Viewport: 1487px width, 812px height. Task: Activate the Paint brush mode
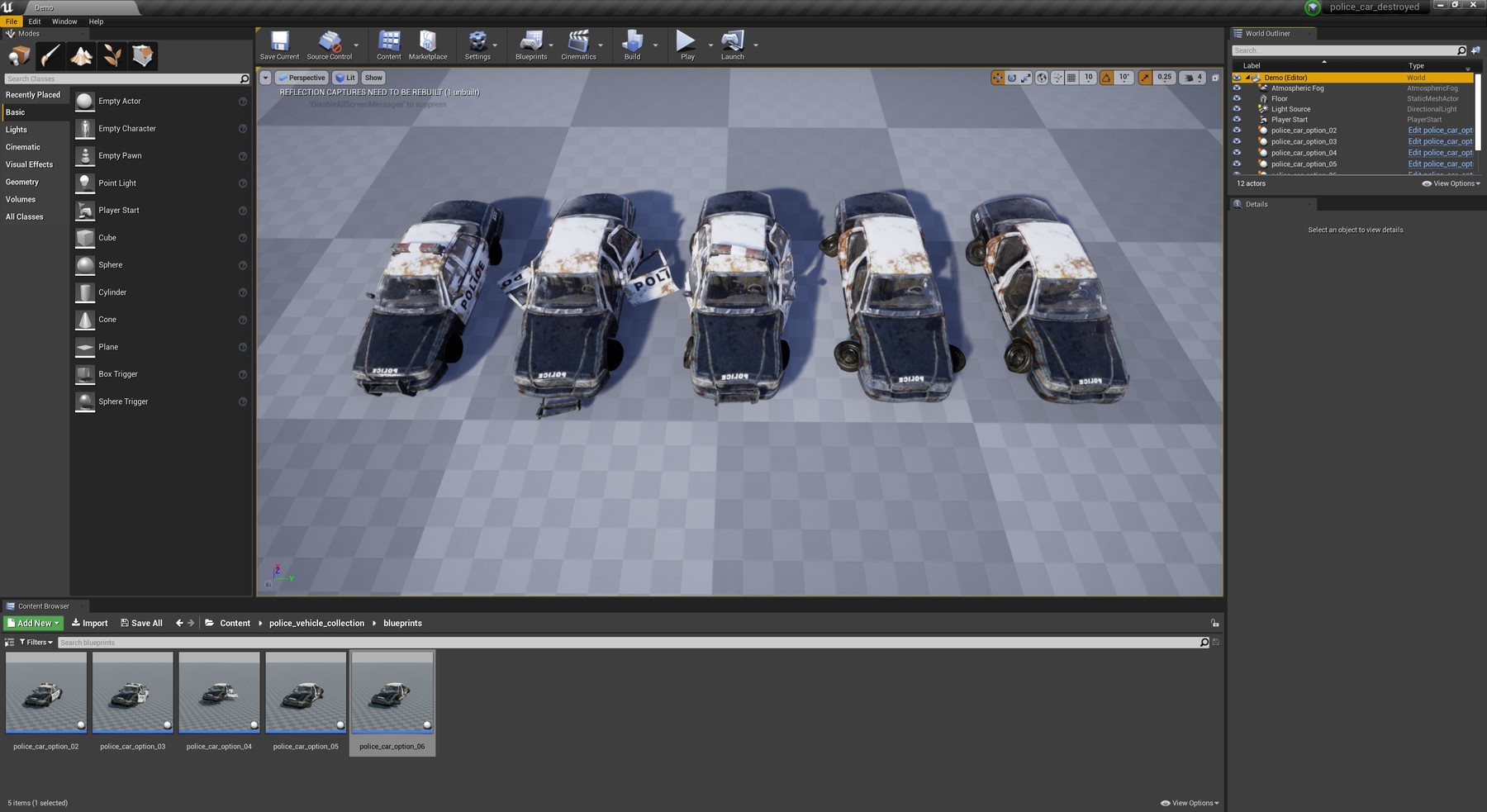point(50,56)
